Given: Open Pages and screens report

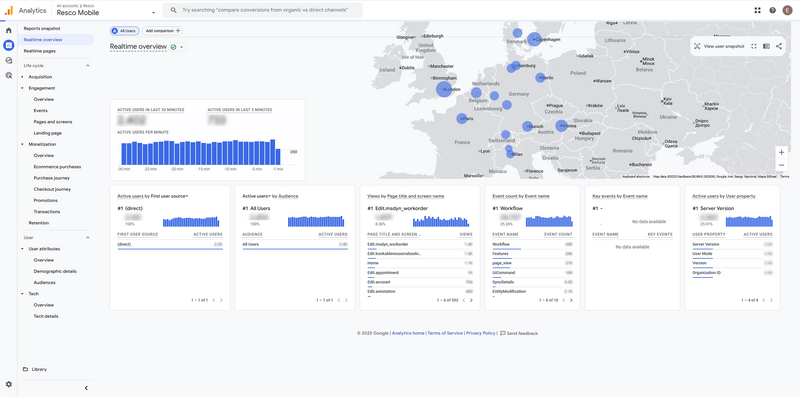Looking at the screenshot, I should coord(53,122).
